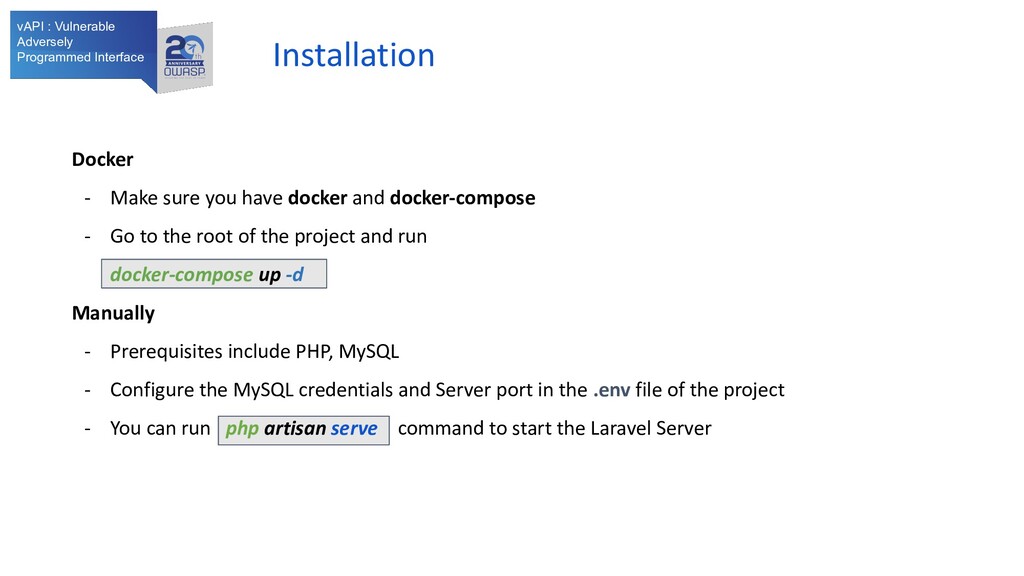Click the vAPI blue banner badge
This screenshot has width=1024, height=576.
coord(84,46)
